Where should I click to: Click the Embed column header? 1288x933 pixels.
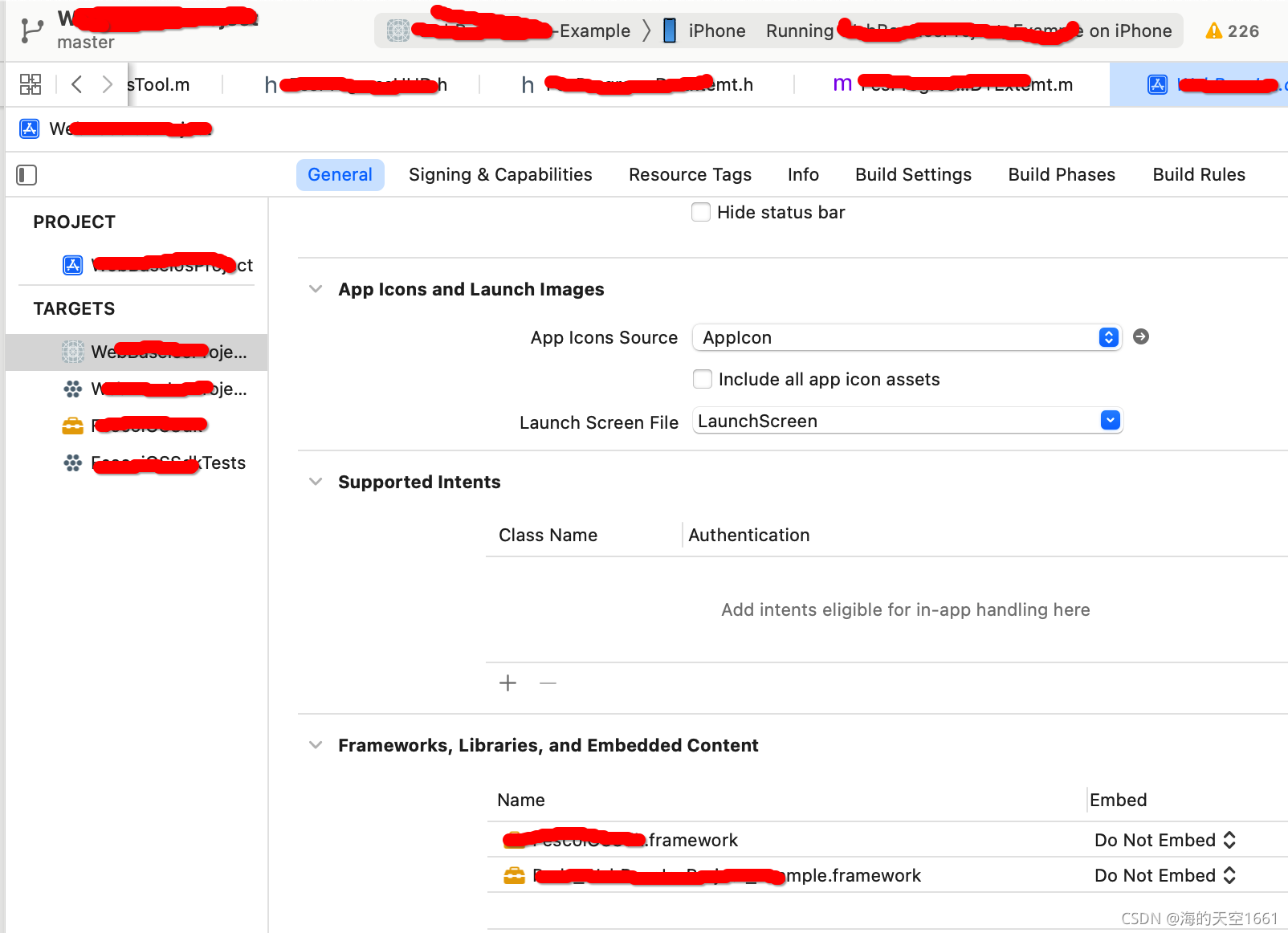point(1119,800)
